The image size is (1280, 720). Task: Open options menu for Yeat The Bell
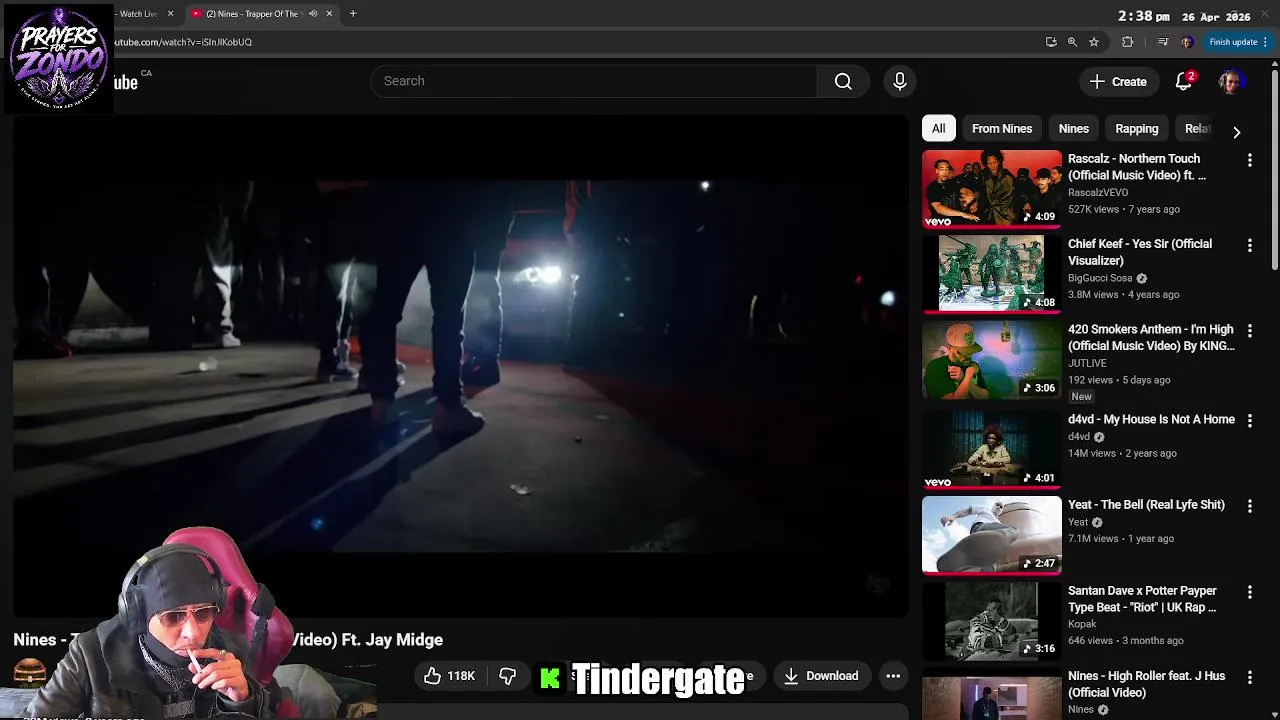[1250, 506]
